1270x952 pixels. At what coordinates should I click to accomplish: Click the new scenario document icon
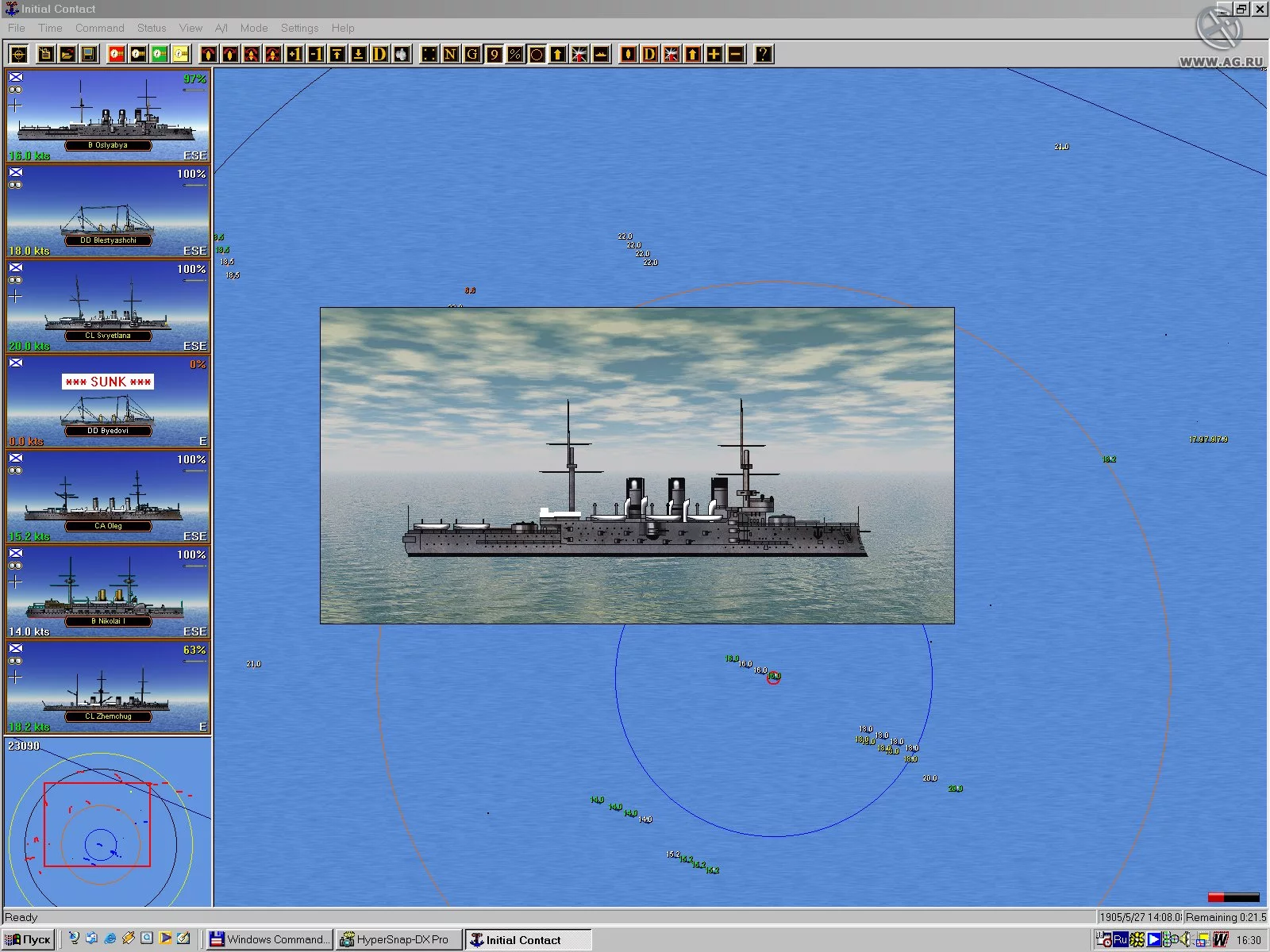(46, 54)
